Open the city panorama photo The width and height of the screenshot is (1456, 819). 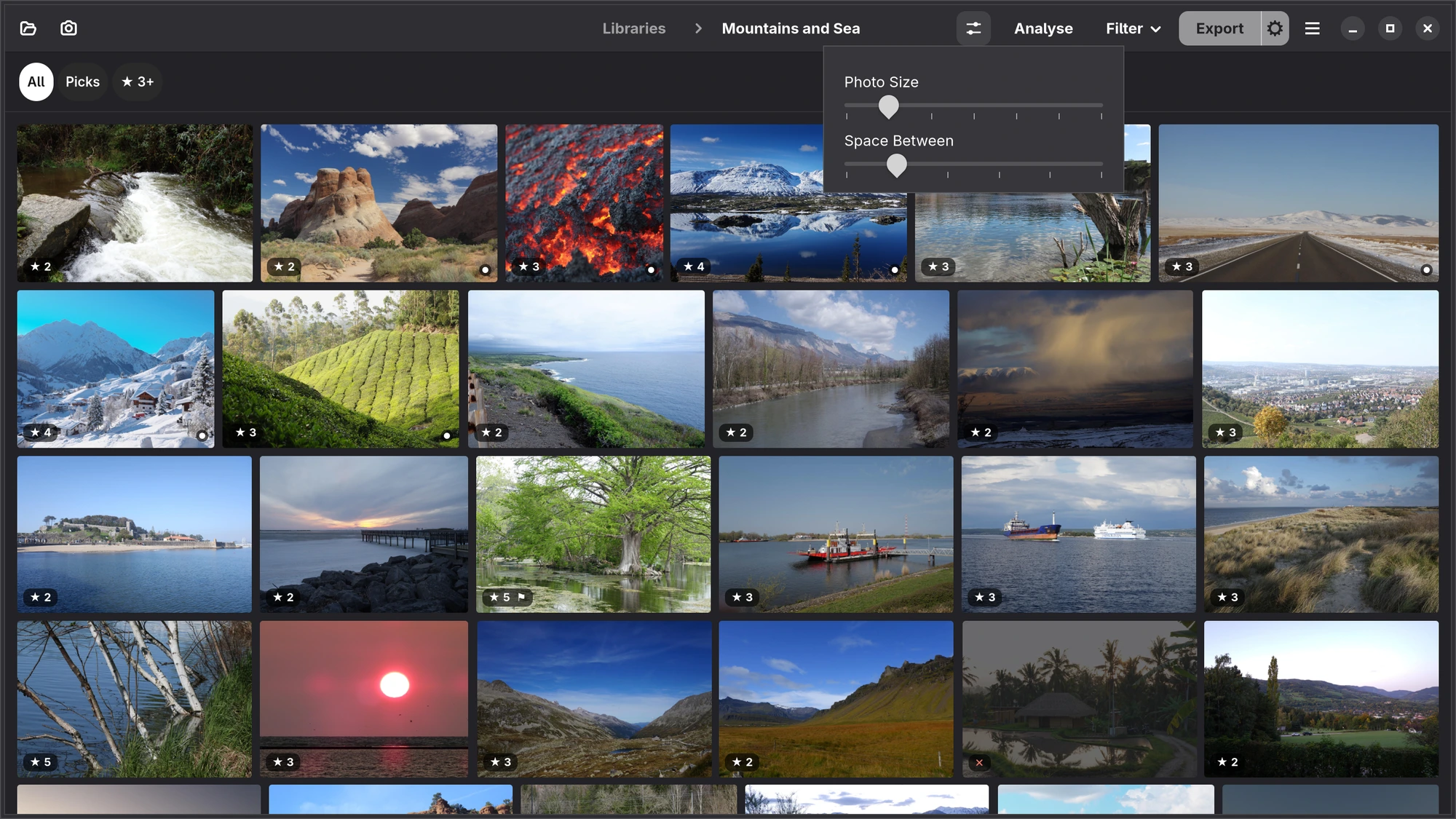tap(1320, 369)
